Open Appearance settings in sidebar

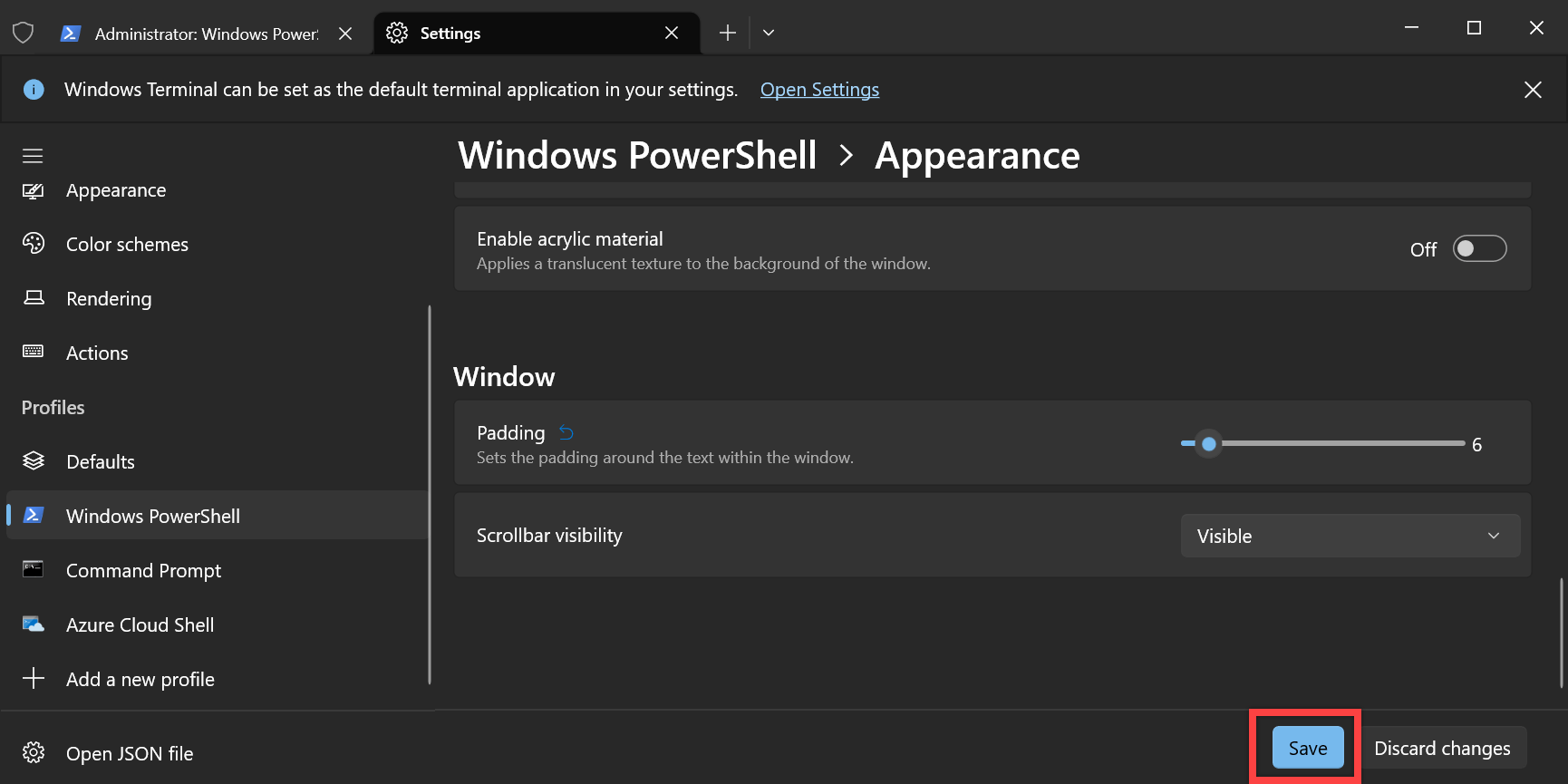click(x=216, y=190)
